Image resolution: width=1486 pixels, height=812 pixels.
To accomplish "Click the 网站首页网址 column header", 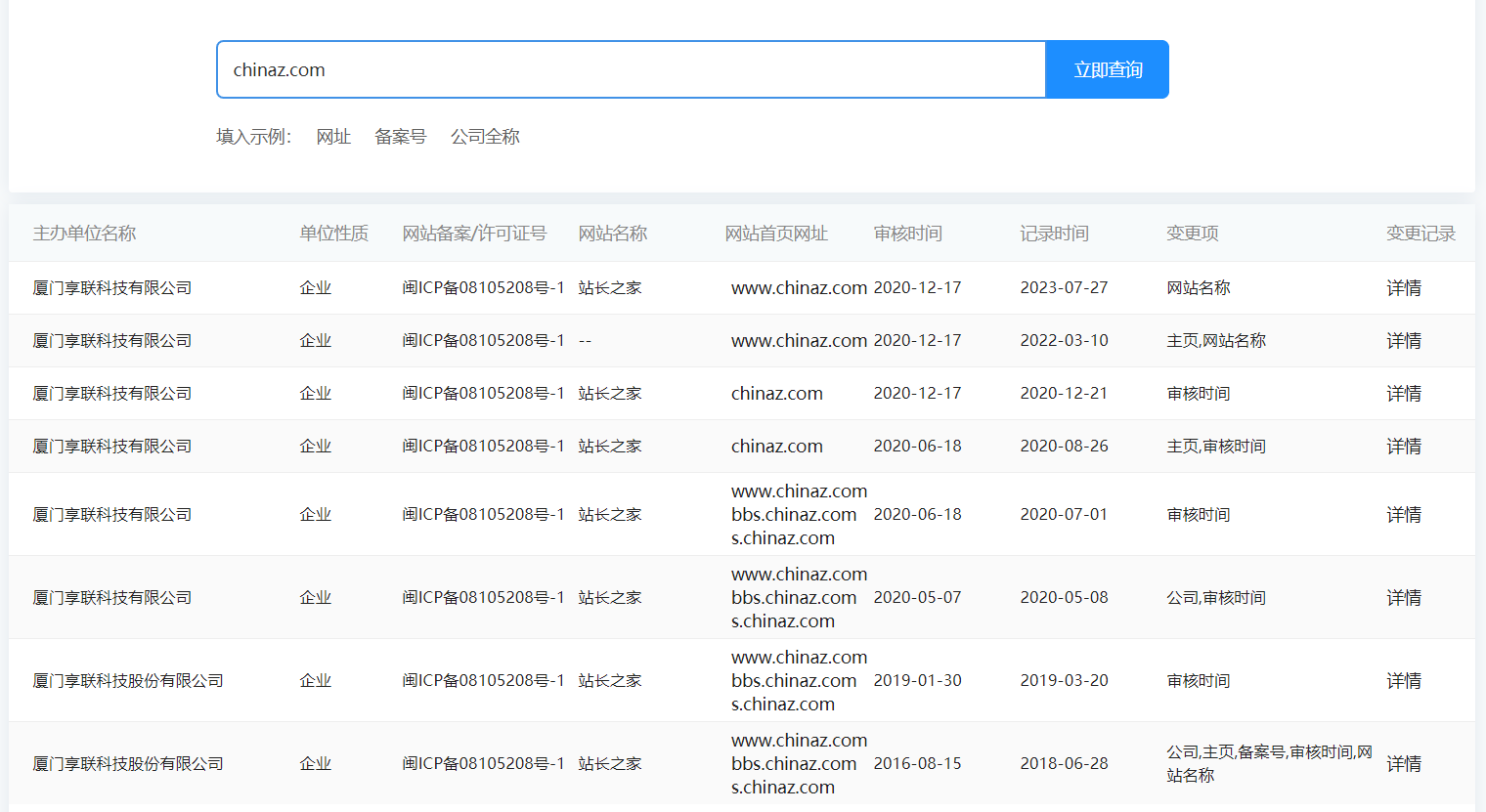I will [776, 234].
